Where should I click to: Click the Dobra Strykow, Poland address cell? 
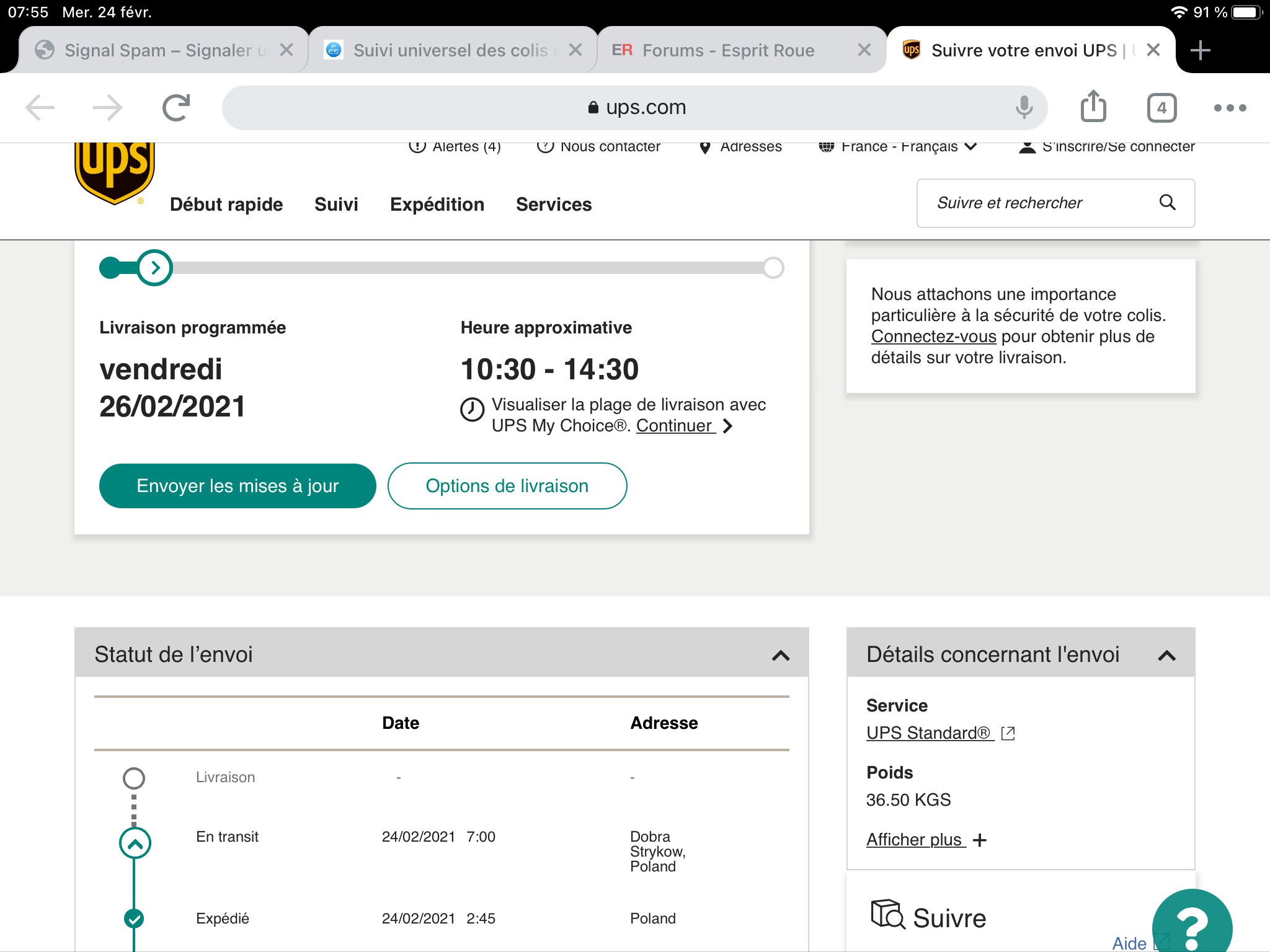pyautogui.click(x=658, y=852)
